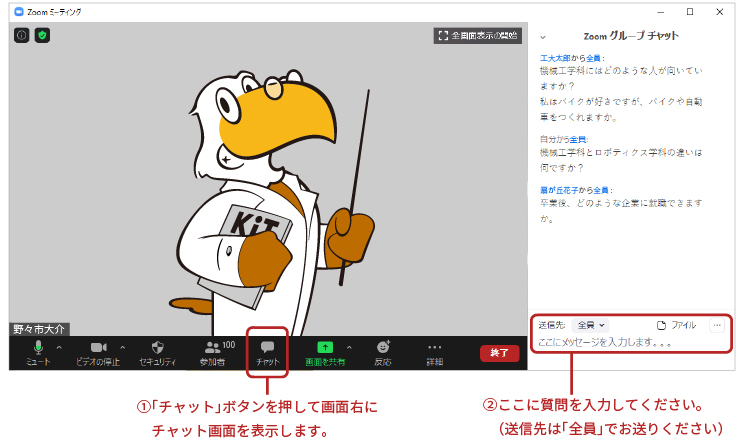Click participant name label 野々市大介
This screenshot has height=447, width=742.
click(x=39, y=329)
